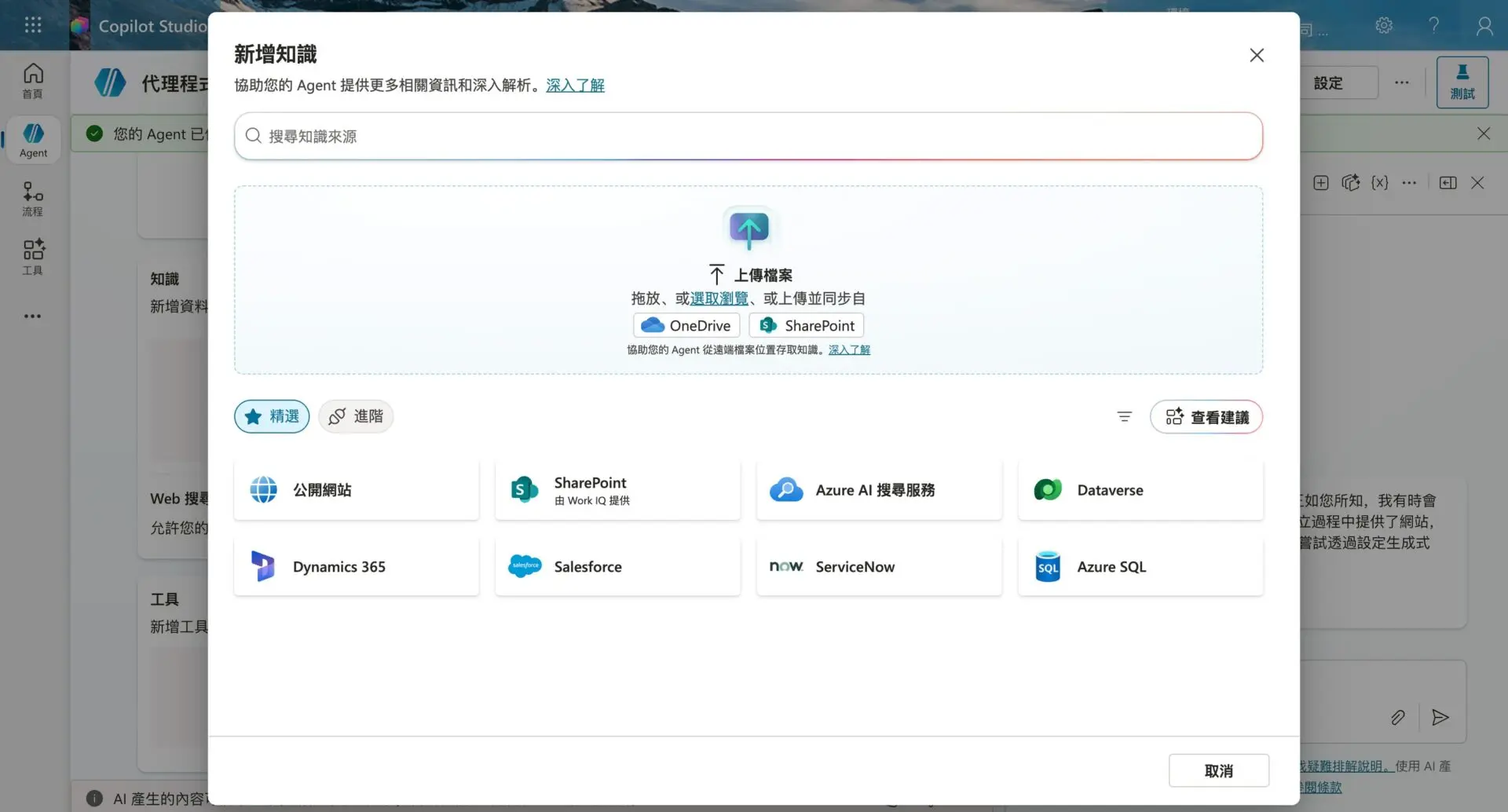Open the 設定 settings button
Image resolution: width=1508 pixels, height=812 pixels.
pyautogui.click(x=1339, y=82)
